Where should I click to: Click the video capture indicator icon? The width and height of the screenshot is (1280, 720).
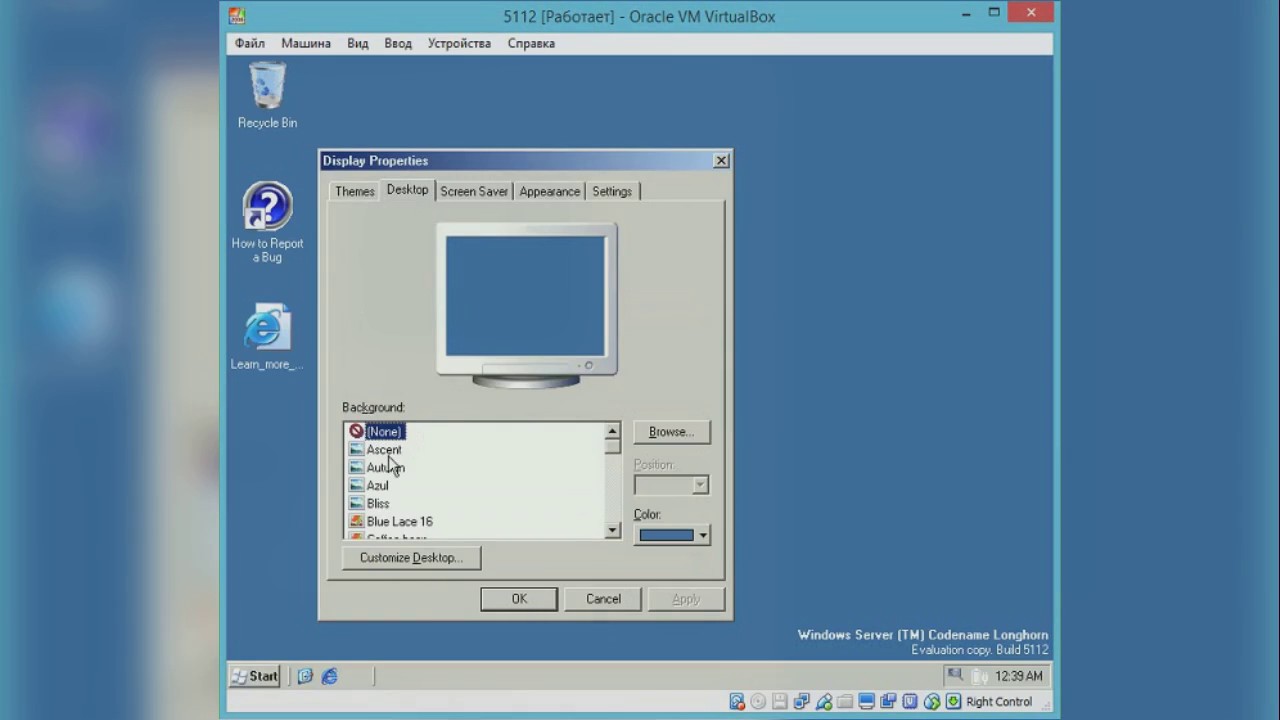(x=888, y=701)
